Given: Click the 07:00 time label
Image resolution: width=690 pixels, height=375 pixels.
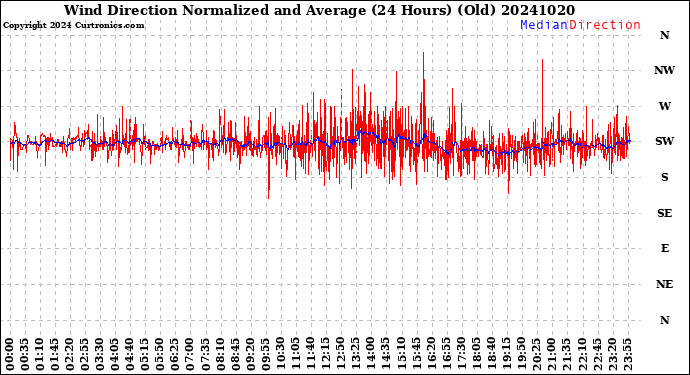Looking at the screenshot, I should [x=191, y=354].
